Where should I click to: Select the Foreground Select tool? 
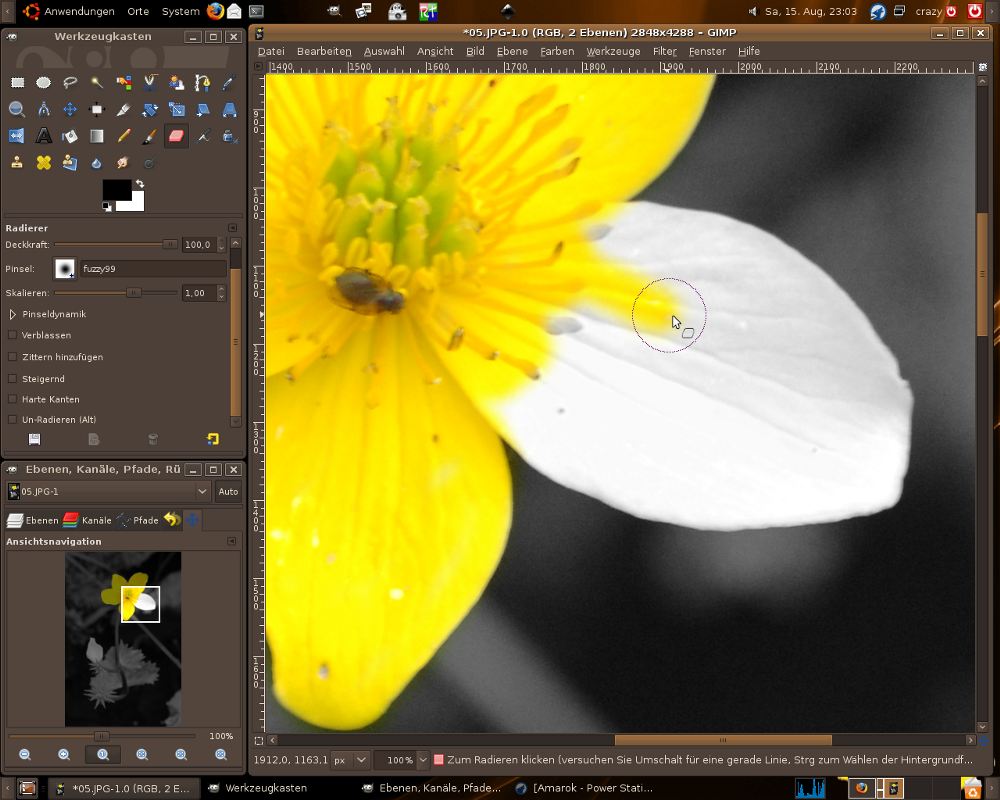coord(176,82)
